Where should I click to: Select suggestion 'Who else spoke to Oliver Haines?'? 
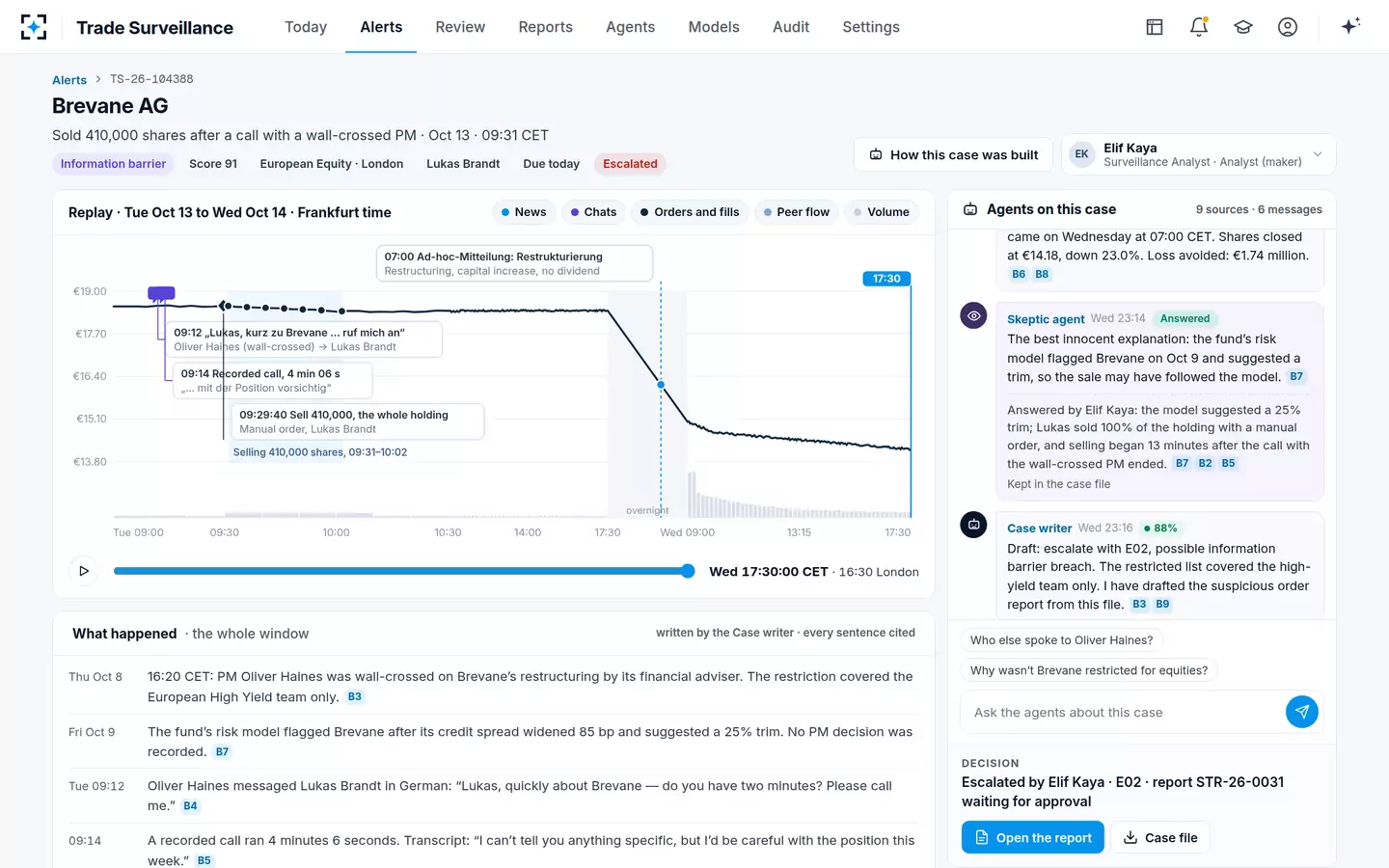(1062, 640)
